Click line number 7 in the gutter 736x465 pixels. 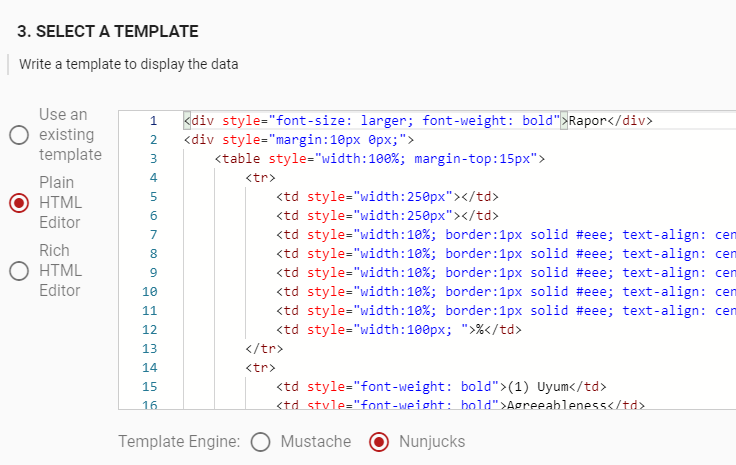coord(153,235)
